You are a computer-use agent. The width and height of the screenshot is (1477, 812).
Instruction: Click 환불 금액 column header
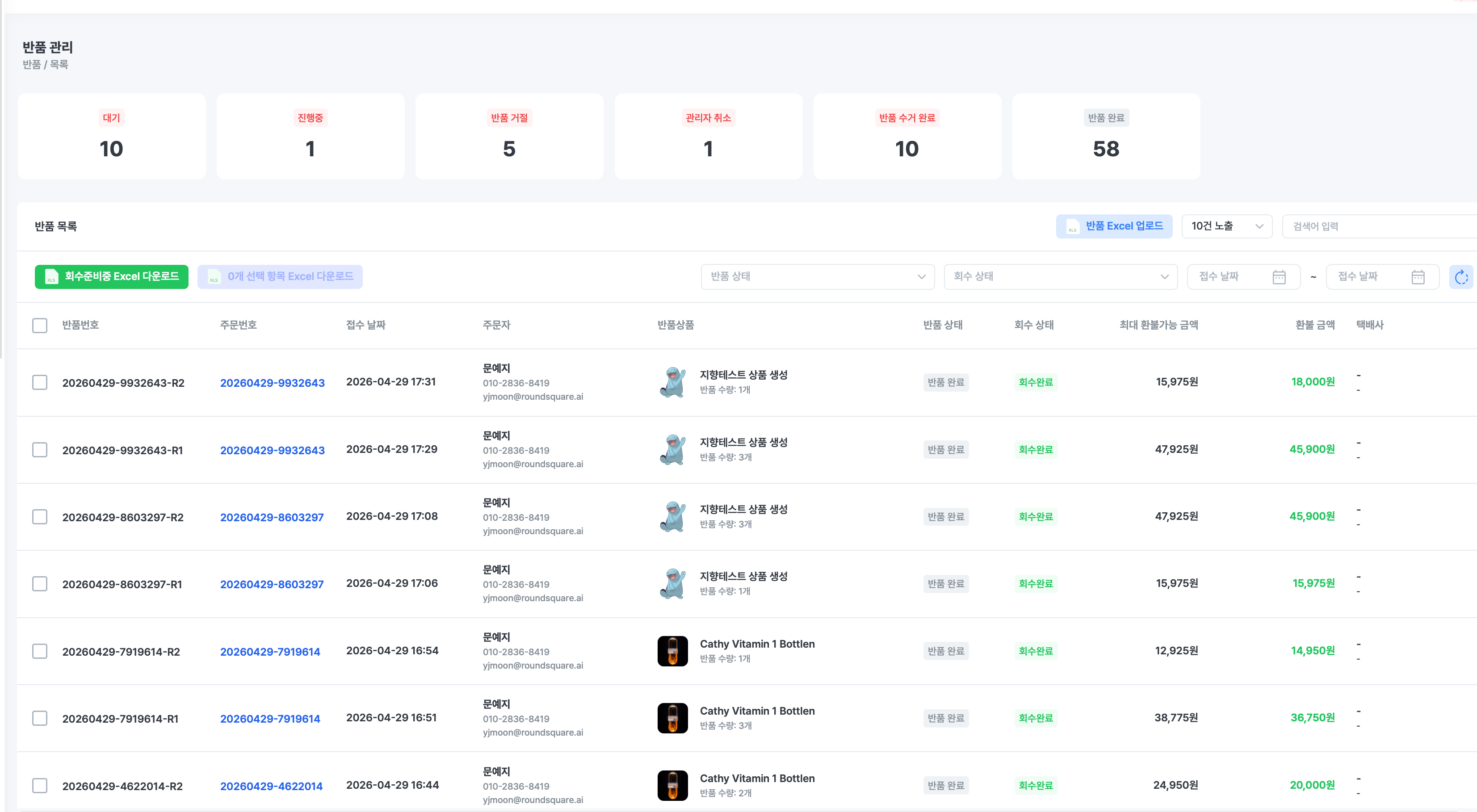coord(1315,325)
